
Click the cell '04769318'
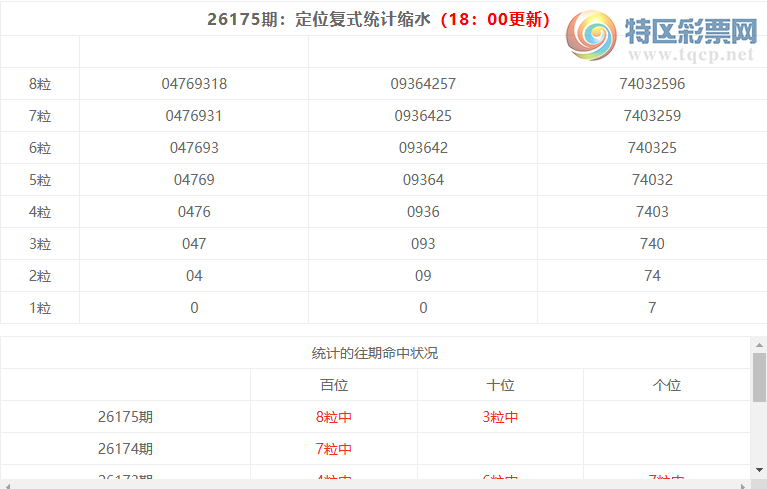pos(194,84)
